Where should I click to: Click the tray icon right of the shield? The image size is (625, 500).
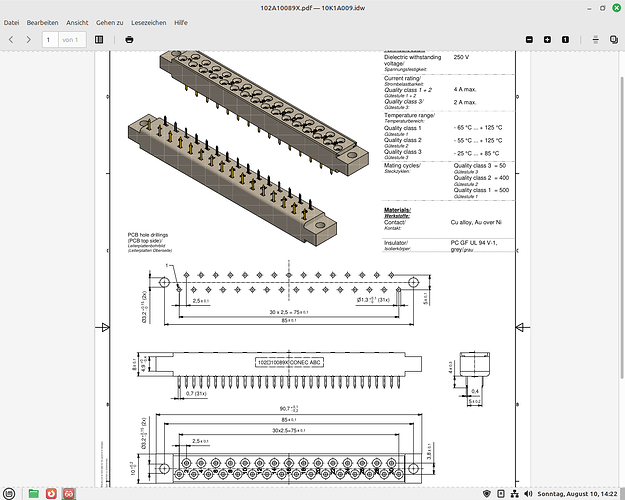pos(501,494)
